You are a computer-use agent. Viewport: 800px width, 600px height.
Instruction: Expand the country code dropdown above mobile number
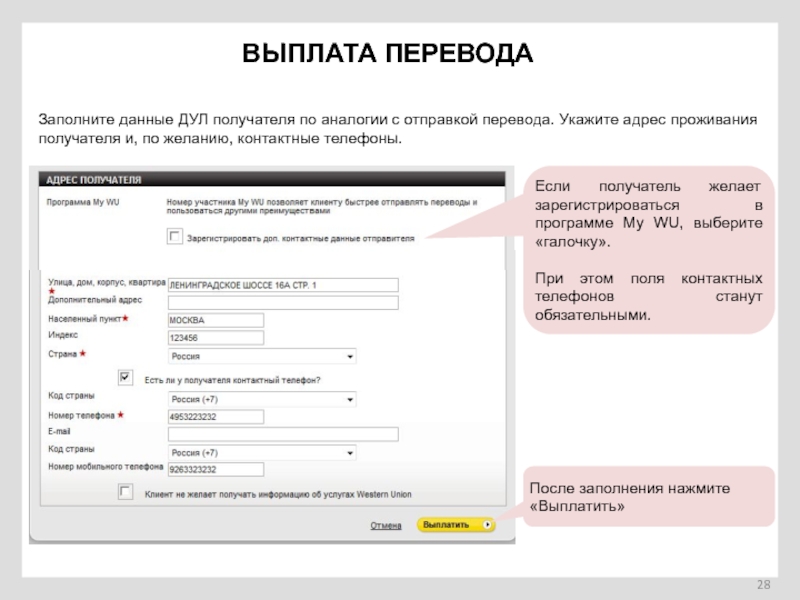[262, 452]
